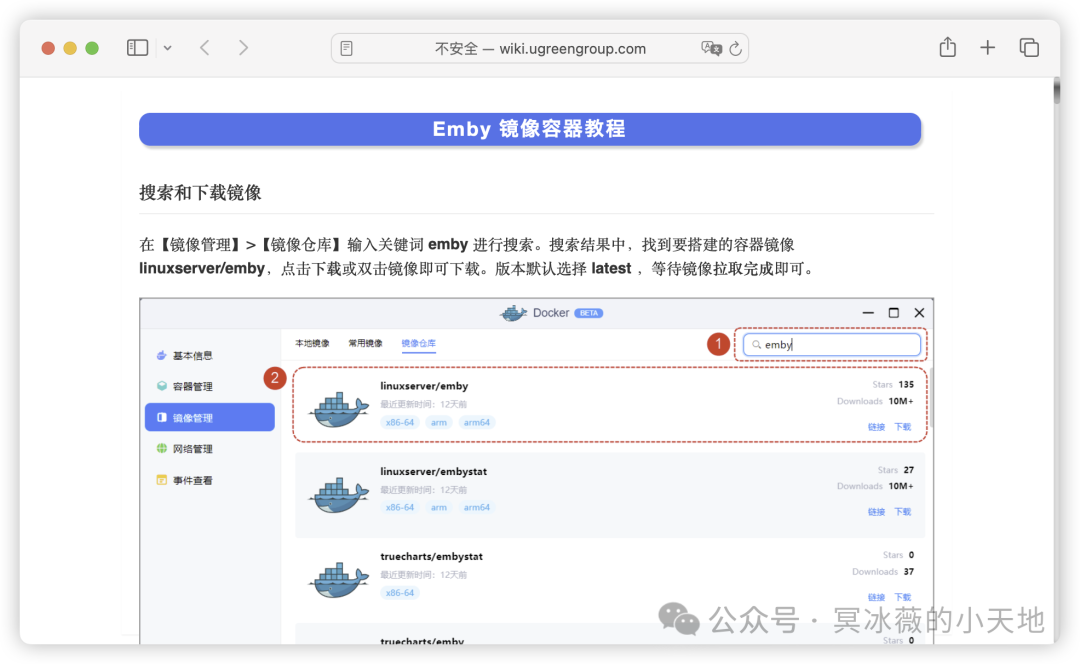Click the yellow minimize window button

(x=70, y=48)
